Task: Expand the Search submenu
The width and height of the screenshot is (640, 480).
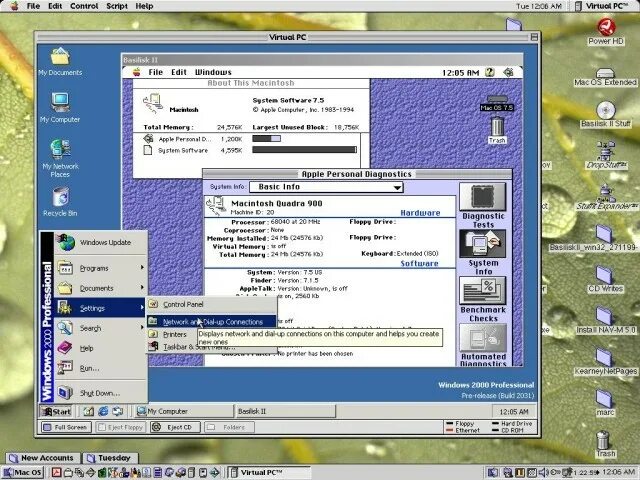Action: [101, 328]
